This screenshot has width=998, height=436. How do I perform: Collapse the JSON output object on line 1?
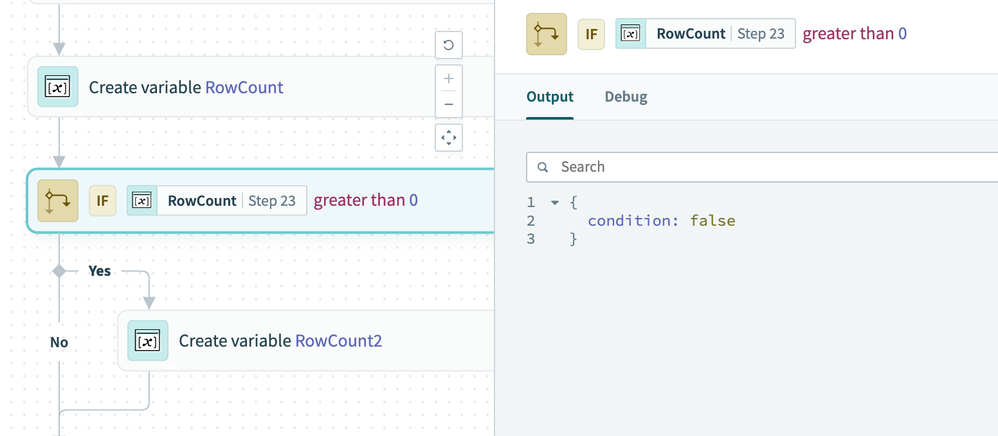[x=555, y=203]
